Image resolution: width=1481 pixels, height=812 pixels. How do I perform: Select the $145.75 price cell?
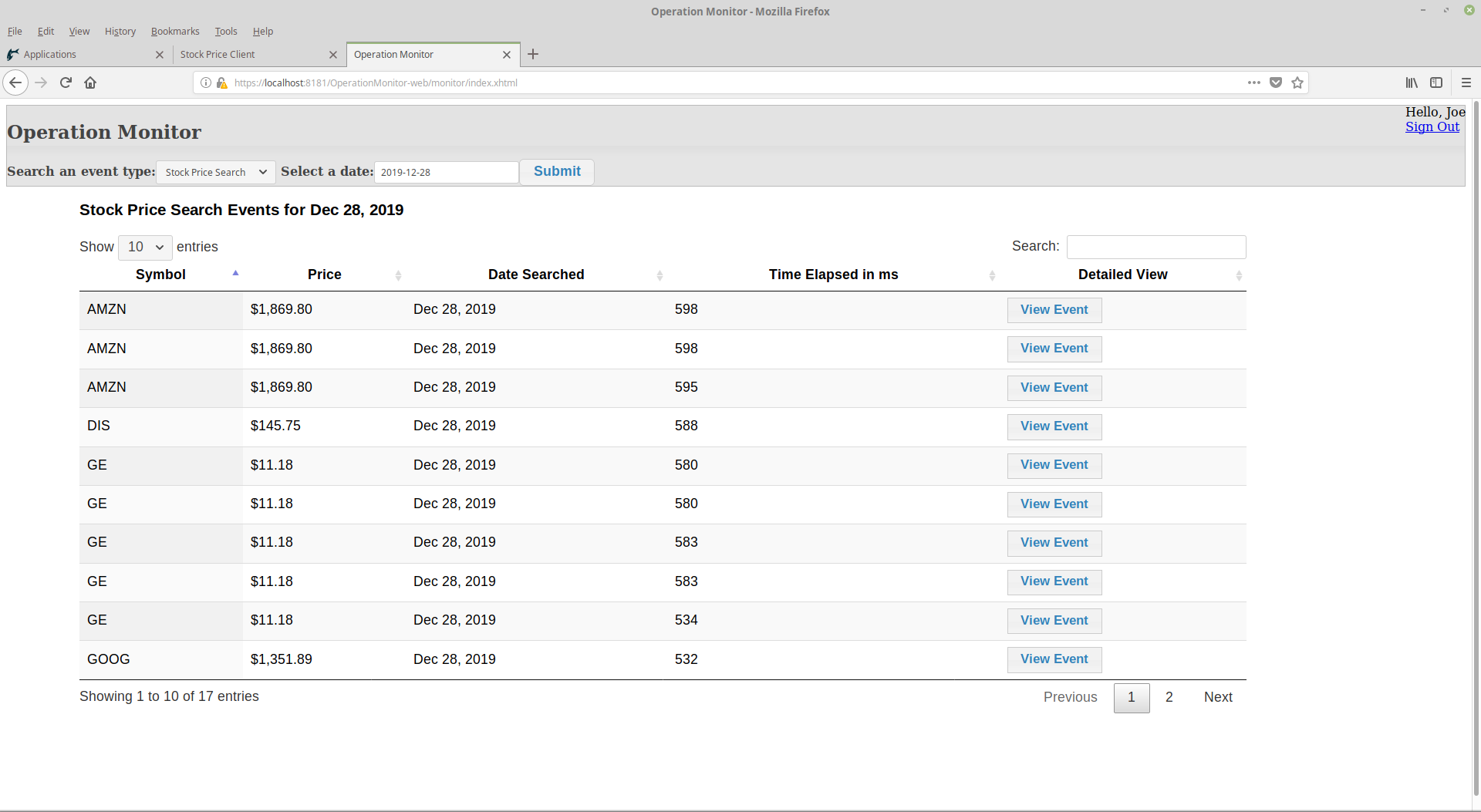click(x=324, y=426)
